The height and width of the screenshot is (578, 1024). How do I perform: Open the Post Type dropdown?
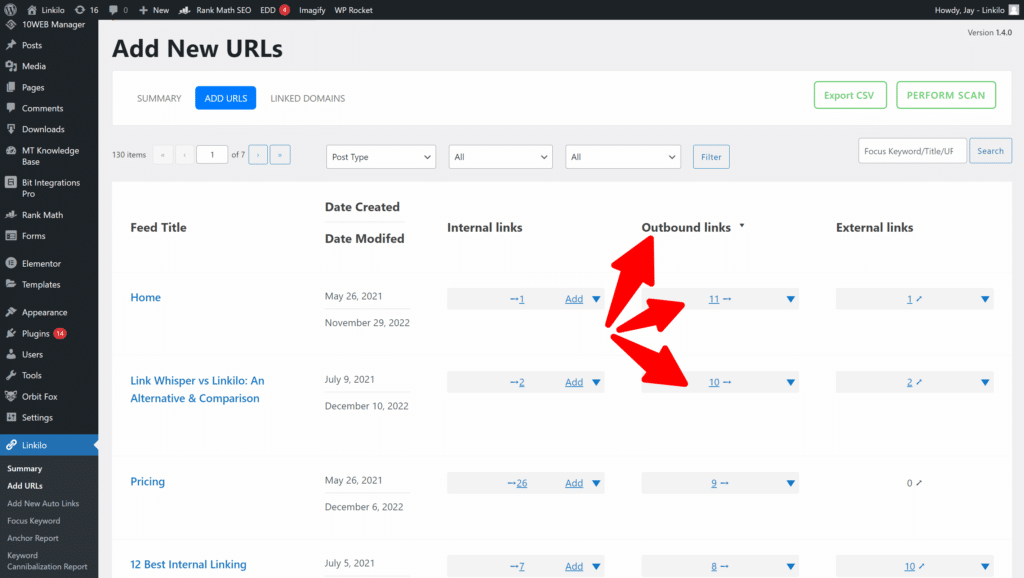[x=381, y=157]
